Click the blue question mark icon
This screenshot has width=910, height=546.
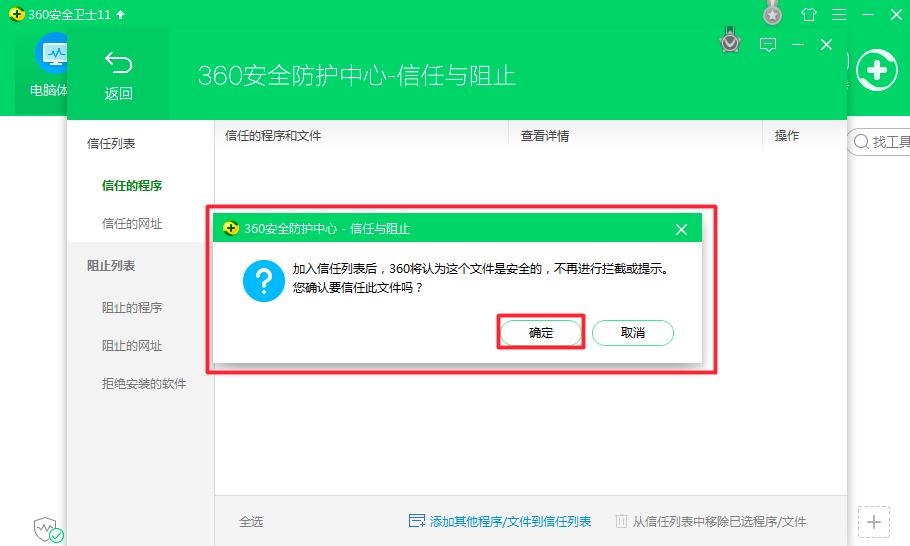pyautogui.click(x=263, y=281)
